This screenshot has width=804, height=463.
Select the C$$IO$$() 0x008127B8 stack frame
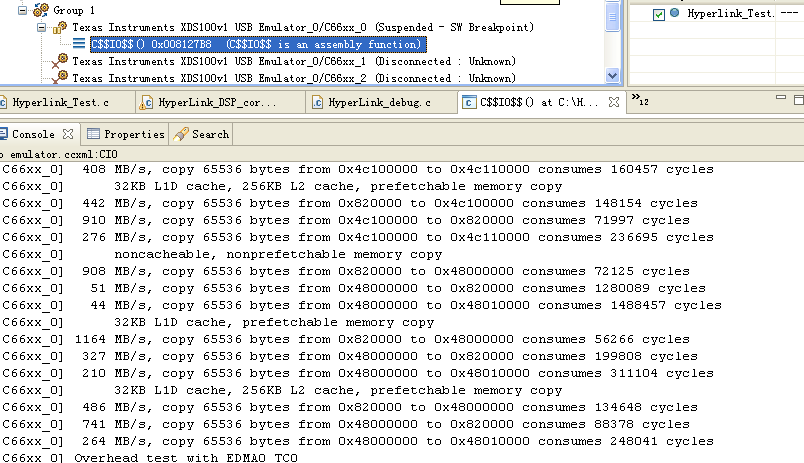[258, 45]
